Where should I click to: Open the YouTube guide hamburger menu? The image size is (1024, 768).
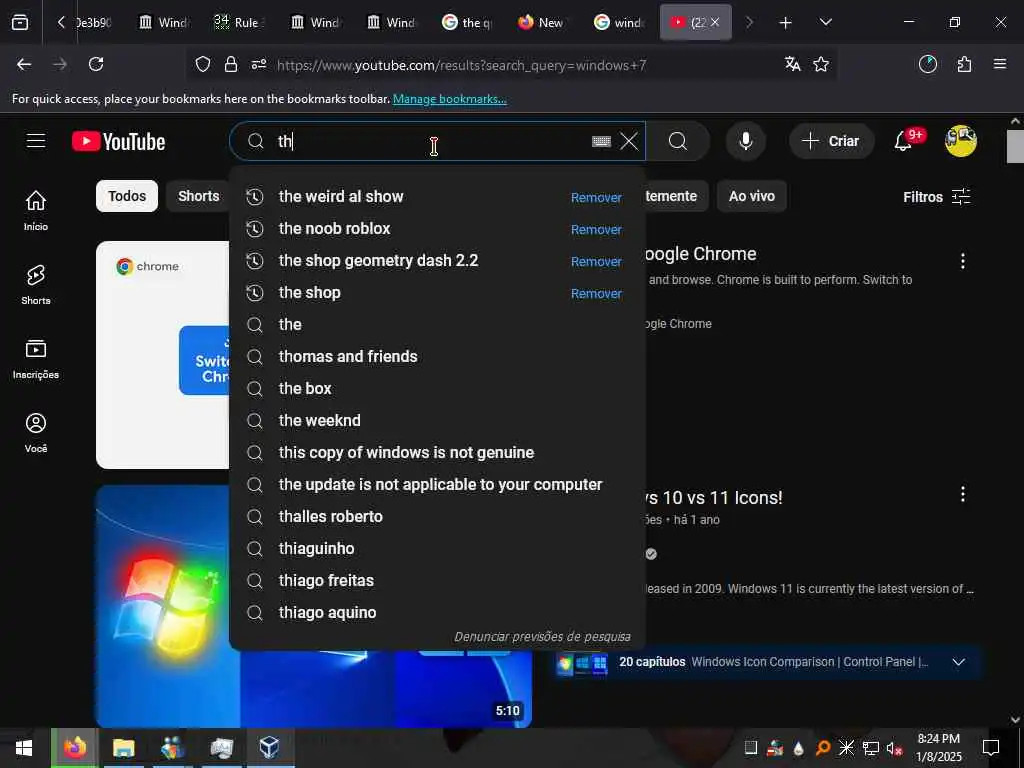point(36,141)
